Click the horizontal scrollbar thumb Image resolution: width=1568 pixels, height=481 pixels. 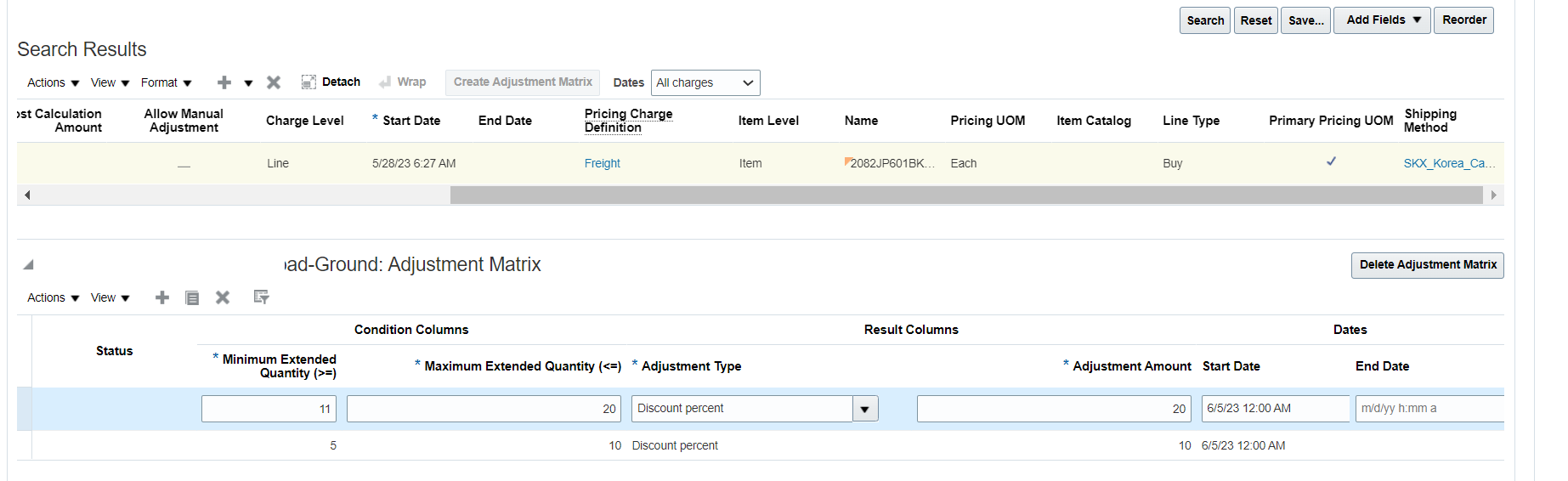966,195
